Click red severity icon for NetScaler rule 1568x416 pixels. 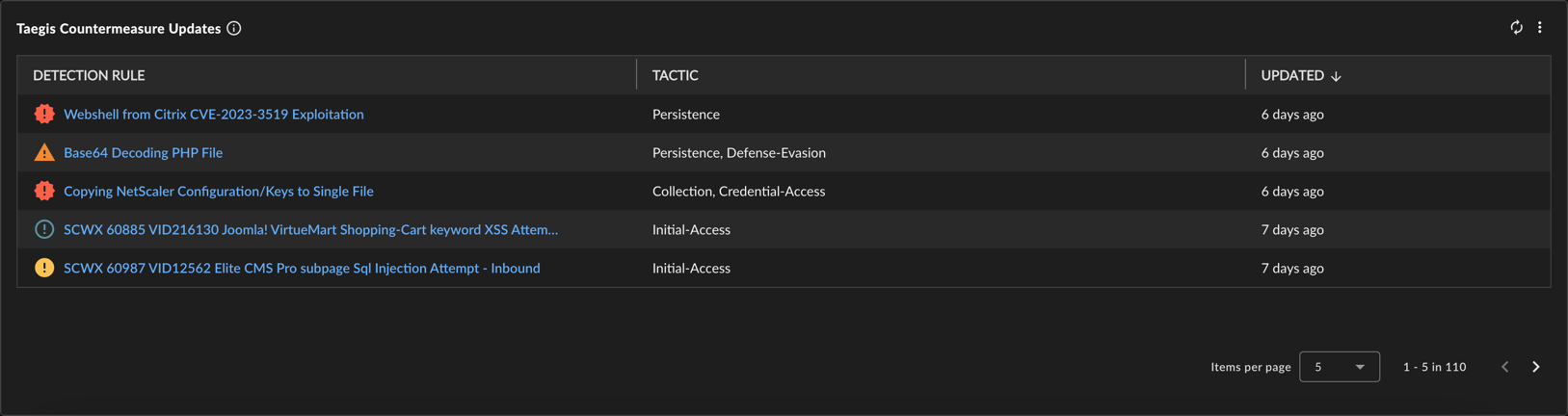pos(44,191)
